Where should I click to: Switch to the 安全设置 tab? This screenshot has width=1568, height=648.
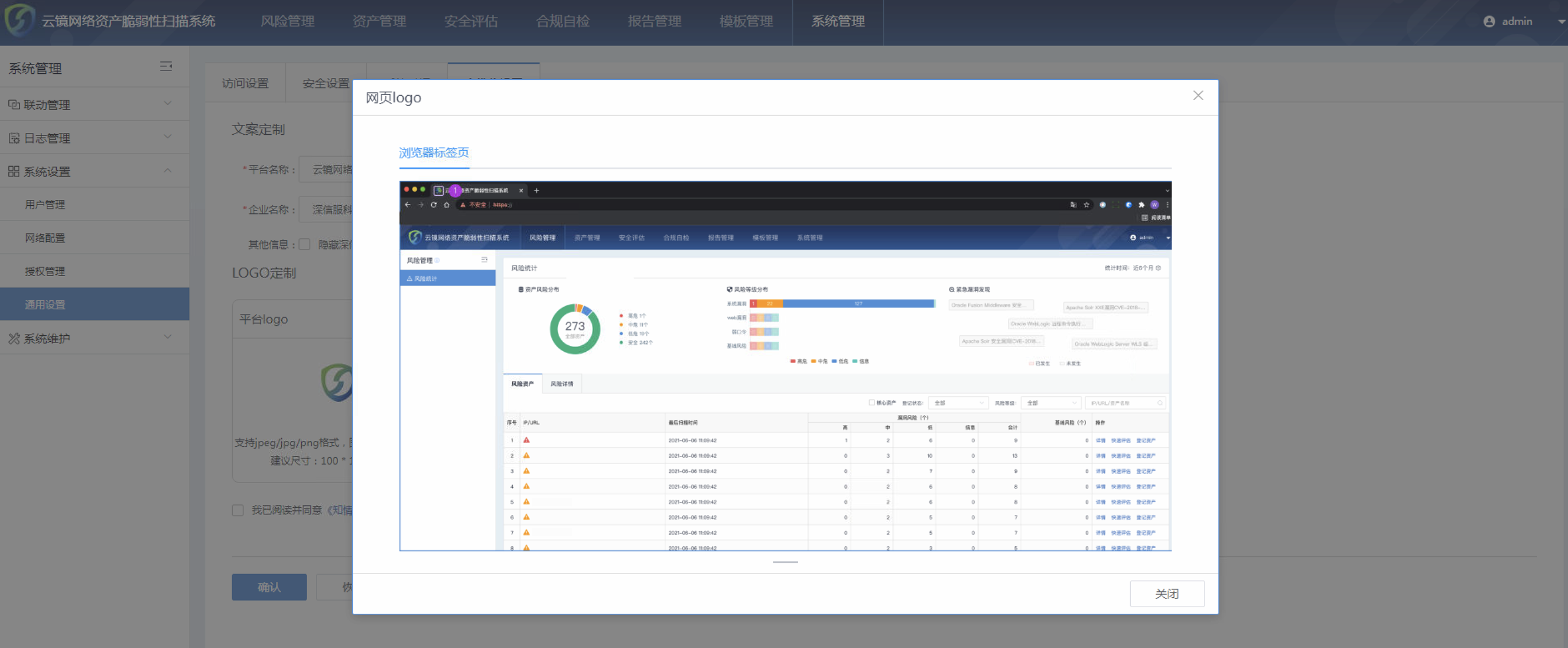[326, 83]
